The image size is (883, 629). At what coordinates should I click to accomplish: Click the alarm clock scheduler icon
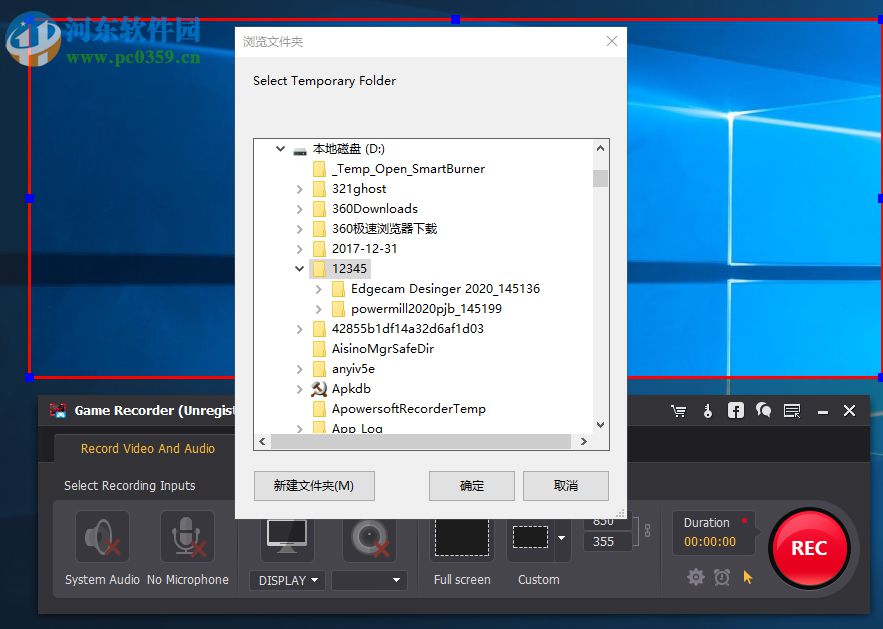coord(722,577)
